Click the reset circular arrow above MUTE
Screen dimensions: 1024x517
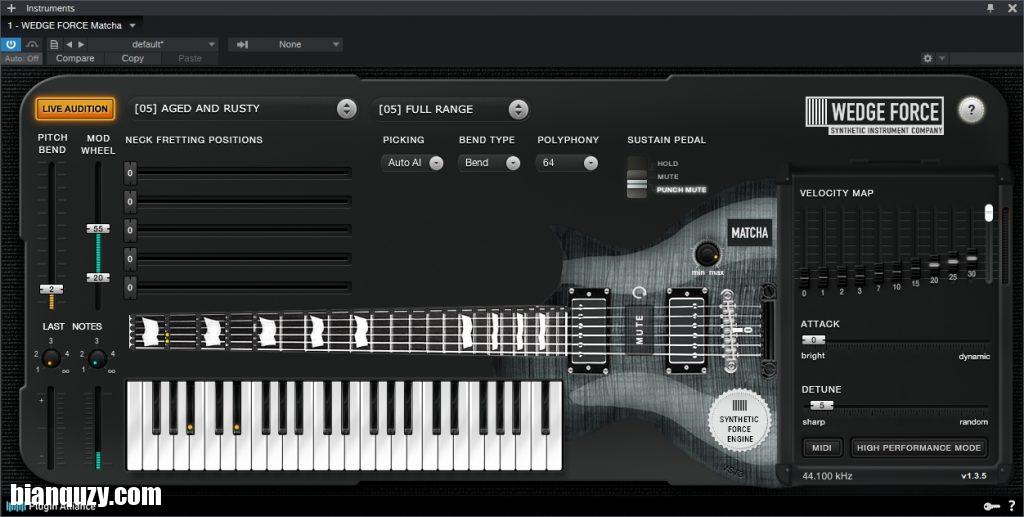[x=639, y=292]
